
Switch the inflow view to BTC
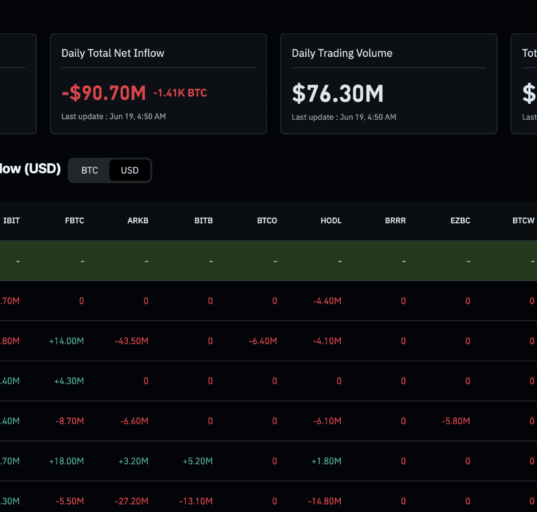(x=89, y=170)
